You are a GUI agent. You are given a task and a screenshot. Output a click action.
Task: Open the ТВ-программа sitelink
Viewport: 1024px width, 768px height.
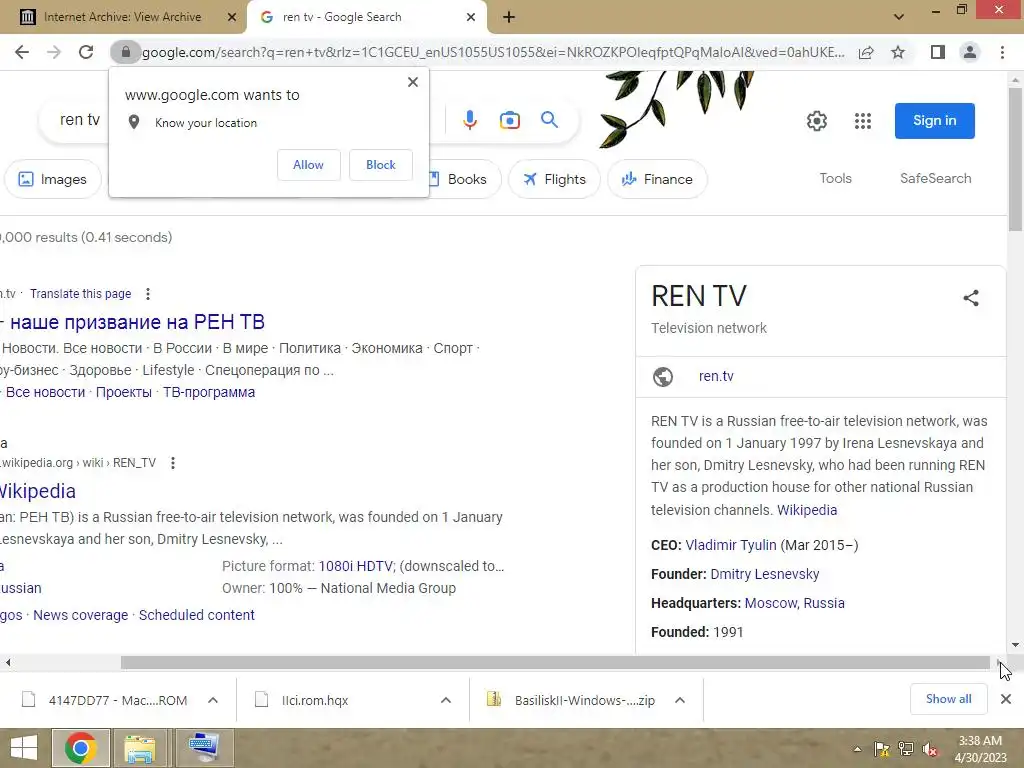pyautogui.click(x=209, y=392)
